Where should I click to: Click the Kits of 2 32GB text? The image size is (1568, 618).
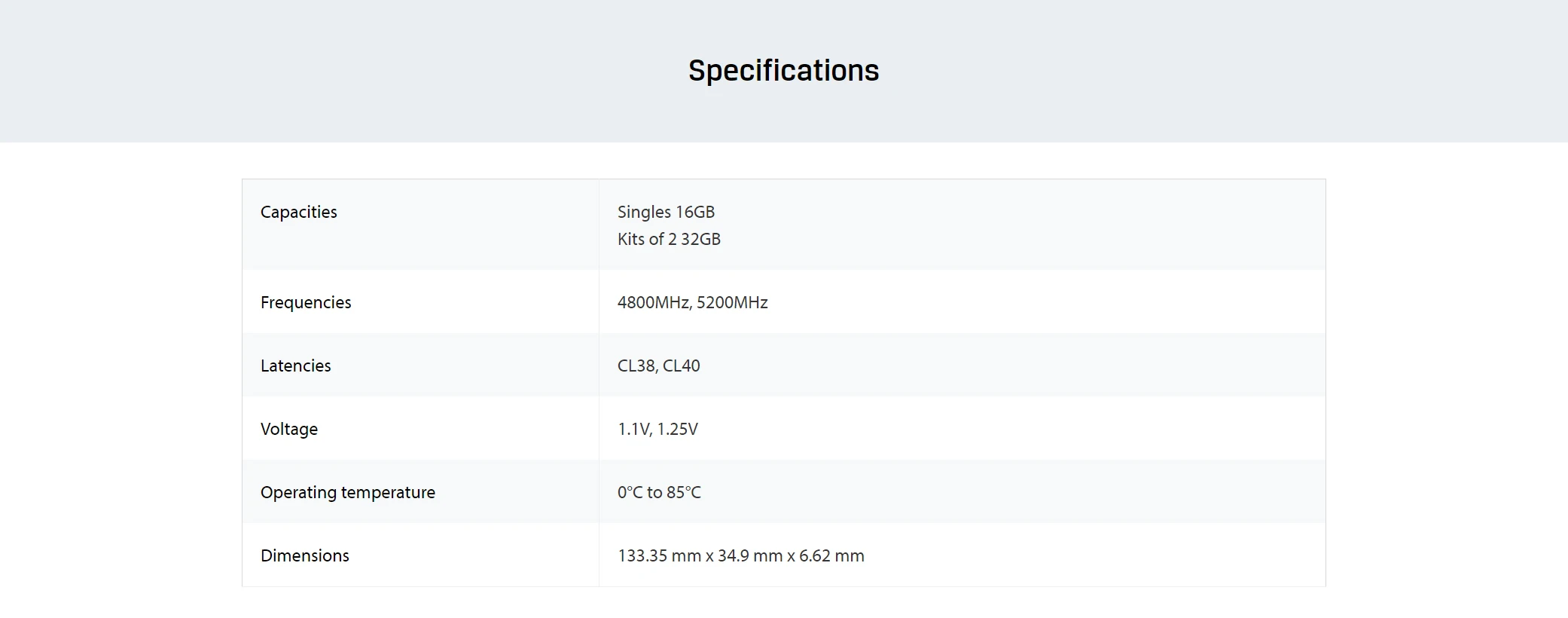click(x=669, y=239)
